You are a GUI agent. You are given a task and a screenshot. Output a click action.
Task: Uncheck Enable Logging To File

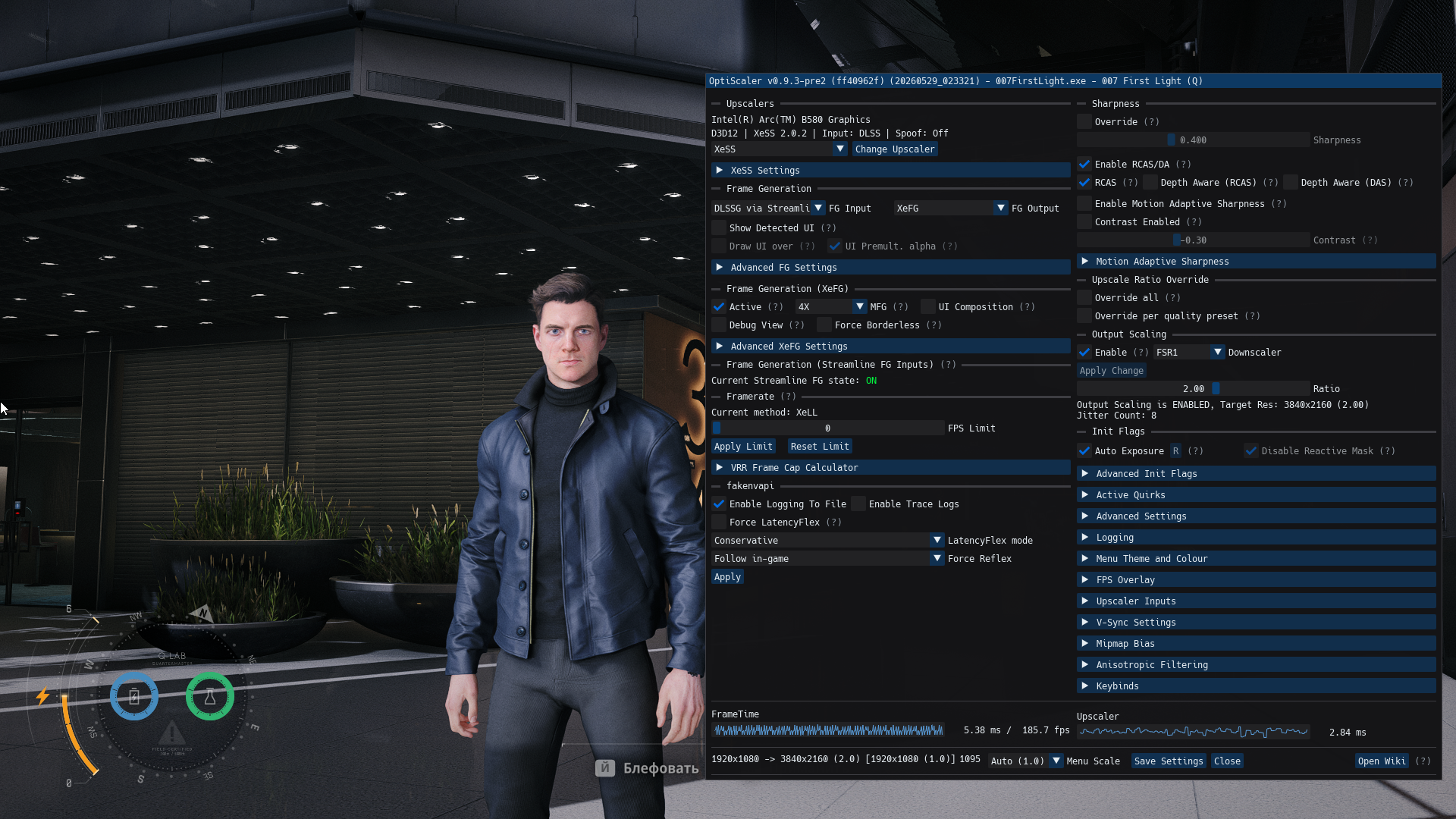coord(719,504)
